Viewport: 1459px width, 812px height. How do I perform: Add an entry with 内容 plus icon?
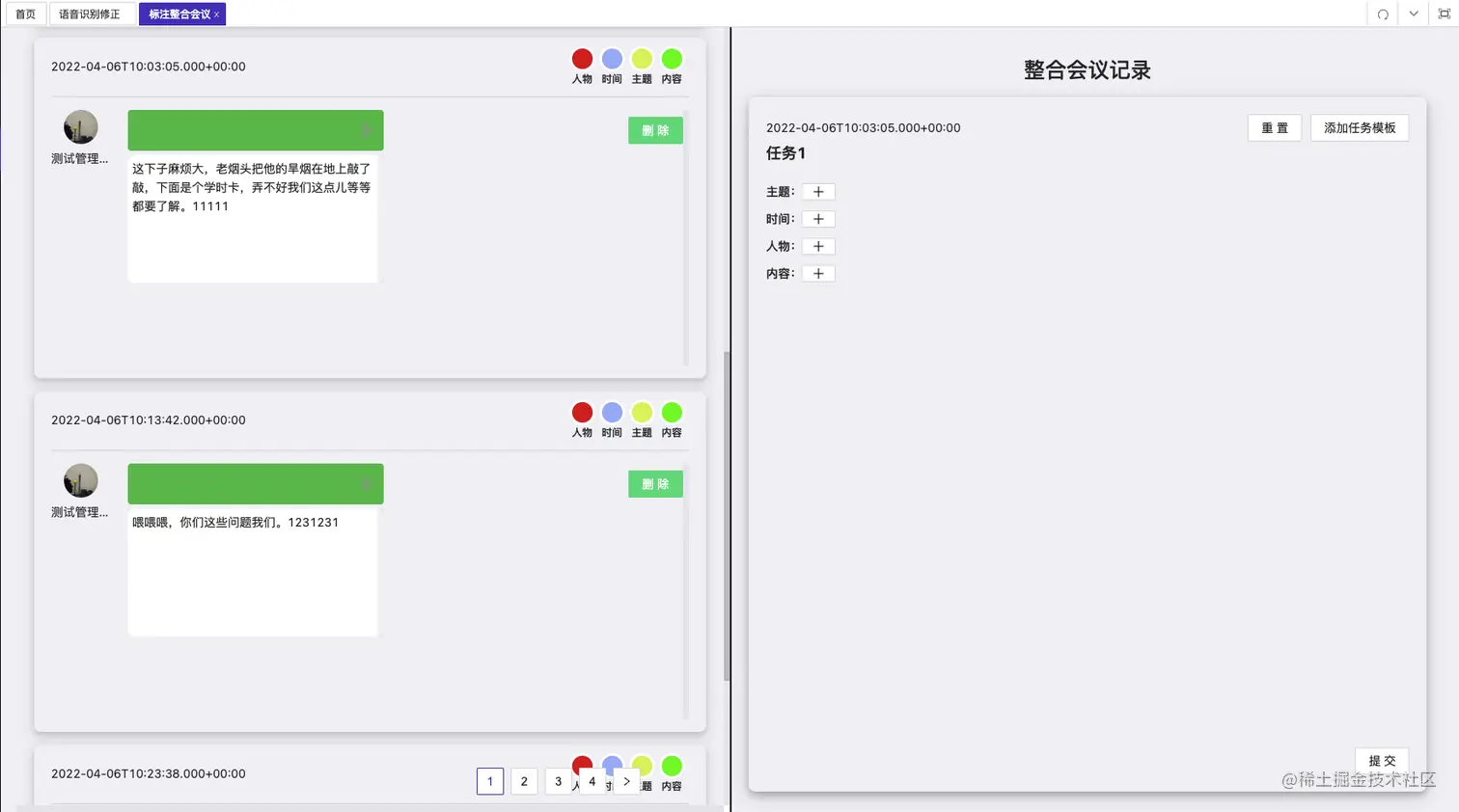click(x=818, y=274)
